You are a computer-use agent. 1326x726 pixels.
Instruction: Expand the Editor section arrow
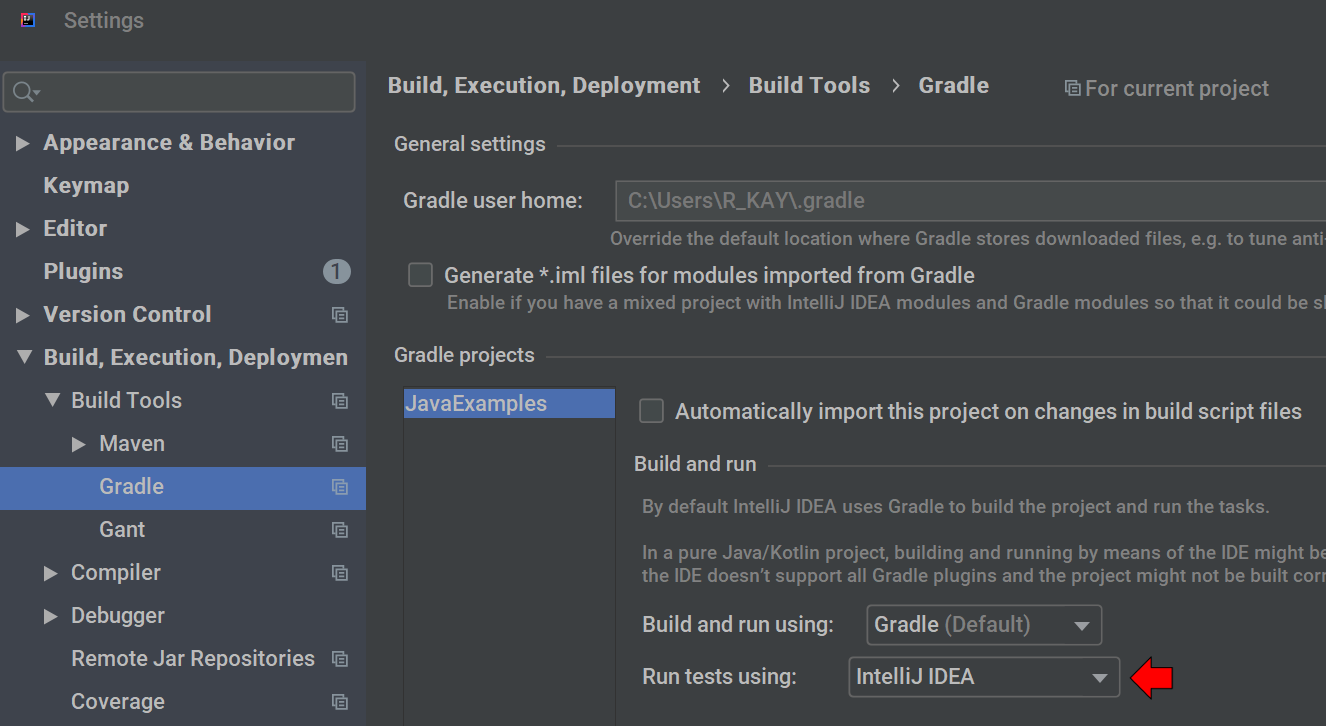(x=22, y=229)
